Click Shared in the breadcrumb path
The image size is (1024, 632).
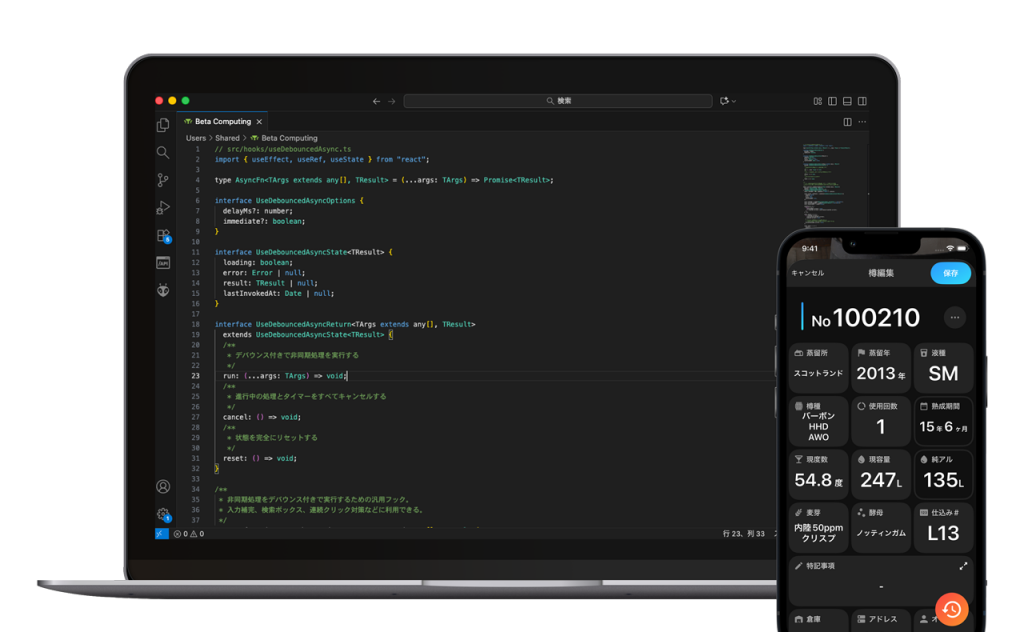pos(227,138)
